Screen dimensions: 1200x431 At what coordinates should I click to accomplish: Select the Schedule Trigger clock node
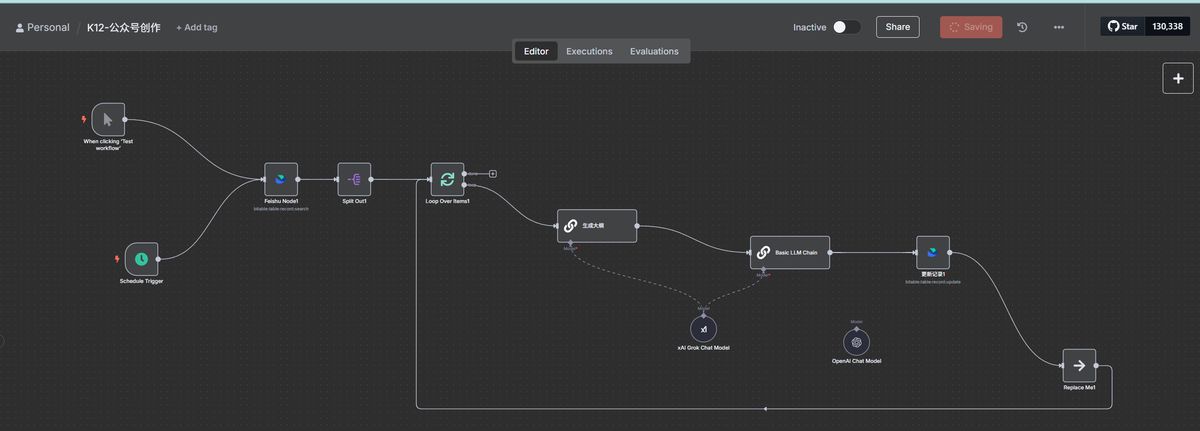click(141, 258)
